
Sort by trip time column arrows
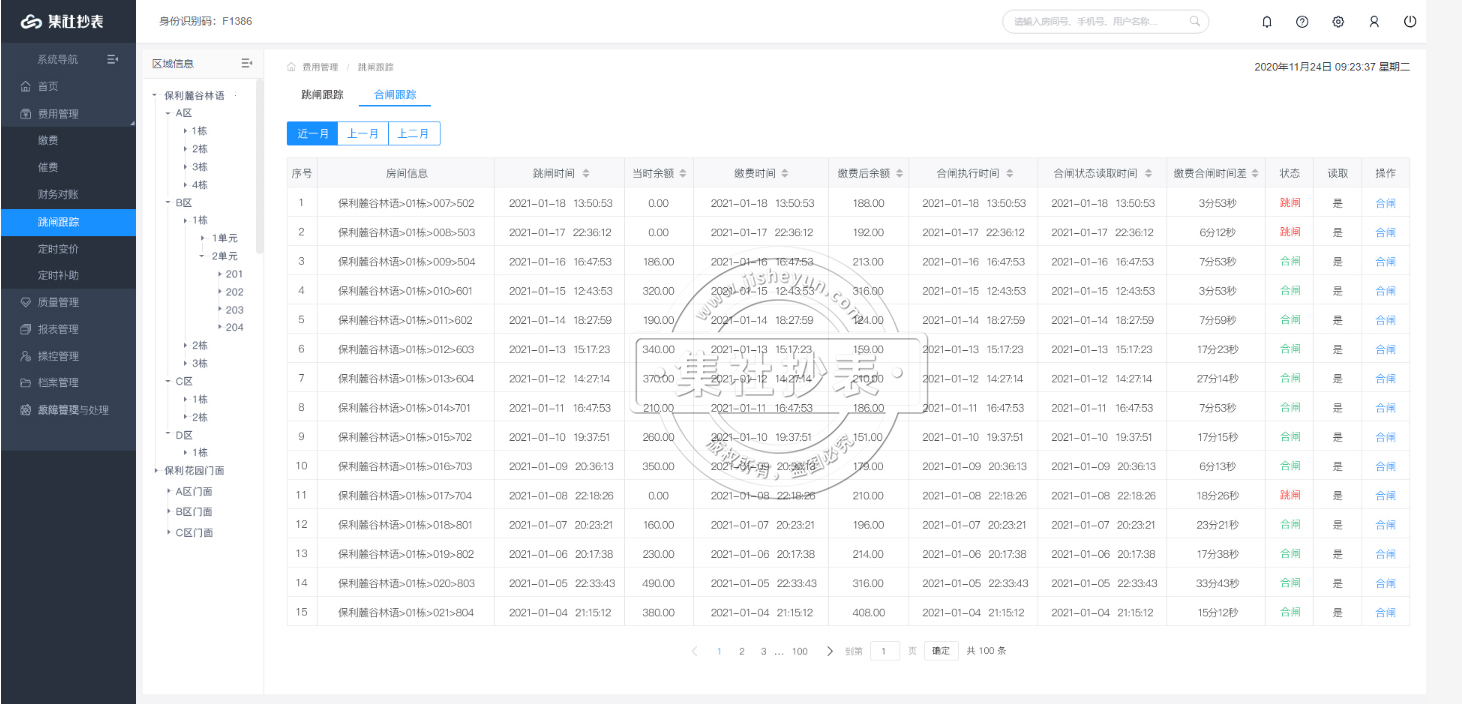click(x=586, y=173)
